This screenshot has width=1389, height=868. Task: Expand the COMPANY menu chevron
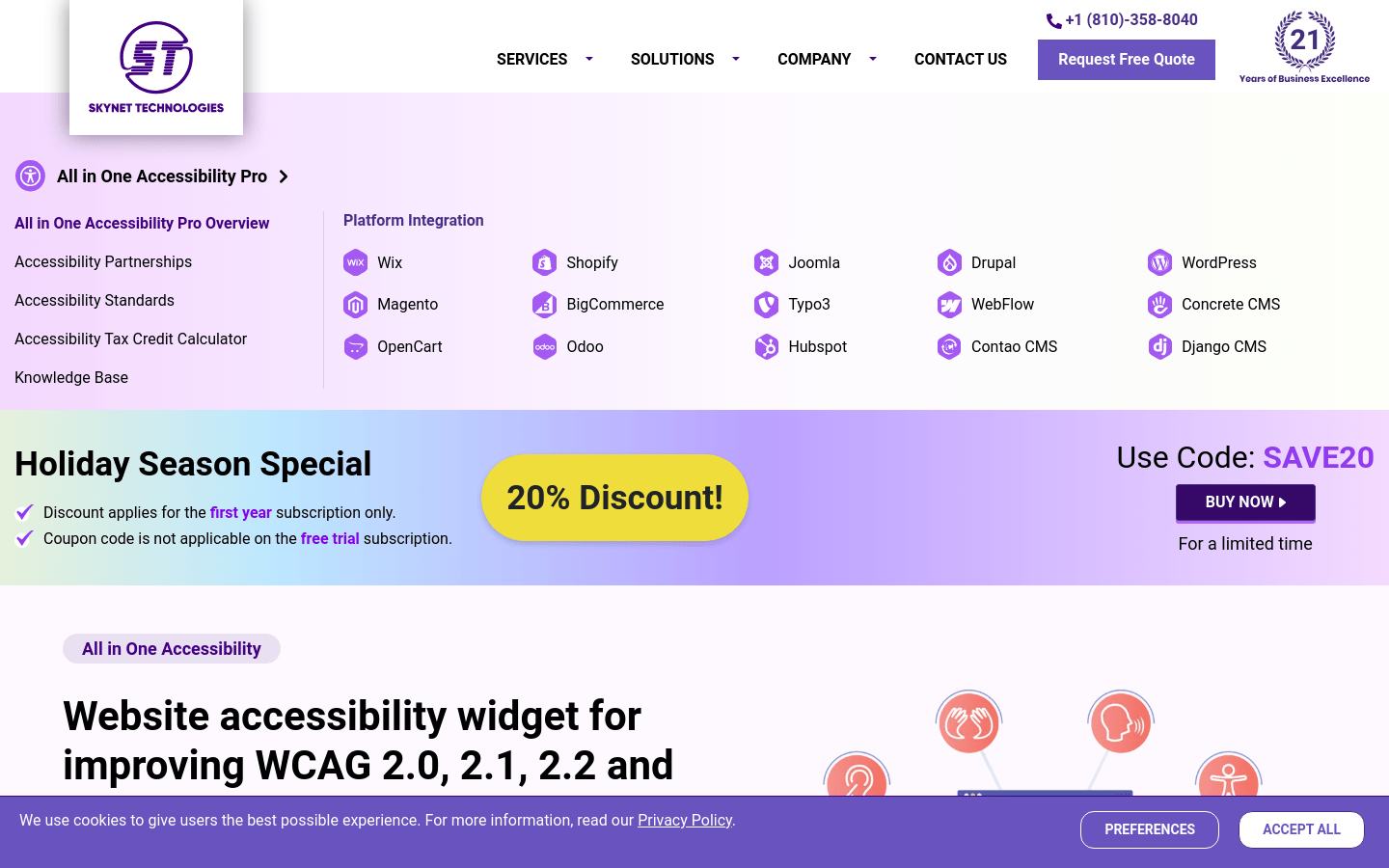point(873,59)
